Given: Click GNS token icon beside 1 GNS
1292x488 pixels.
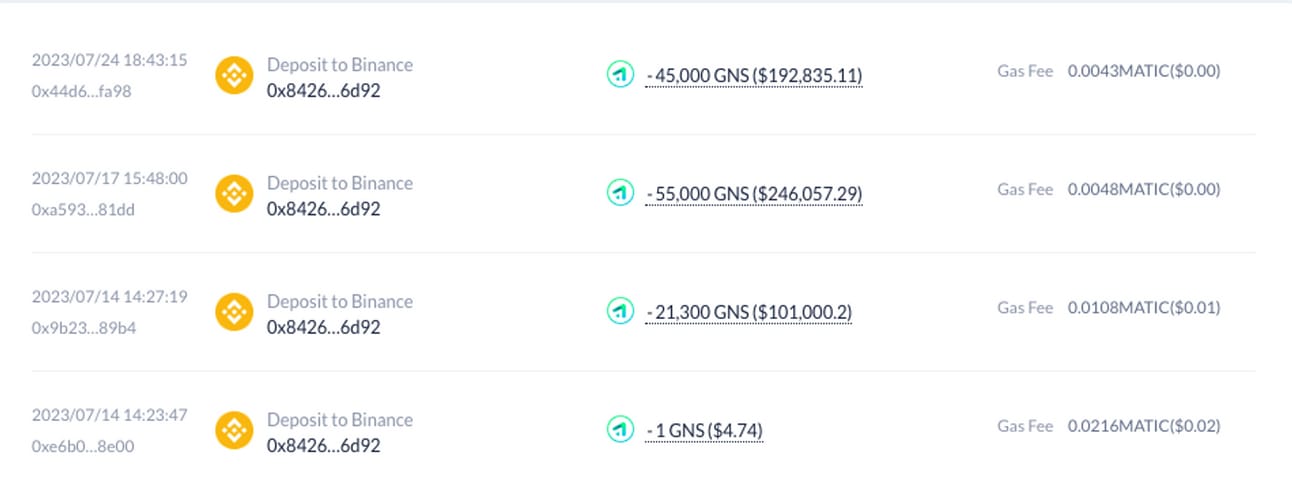Looking at the screenshot, I should tap(621, 430).
